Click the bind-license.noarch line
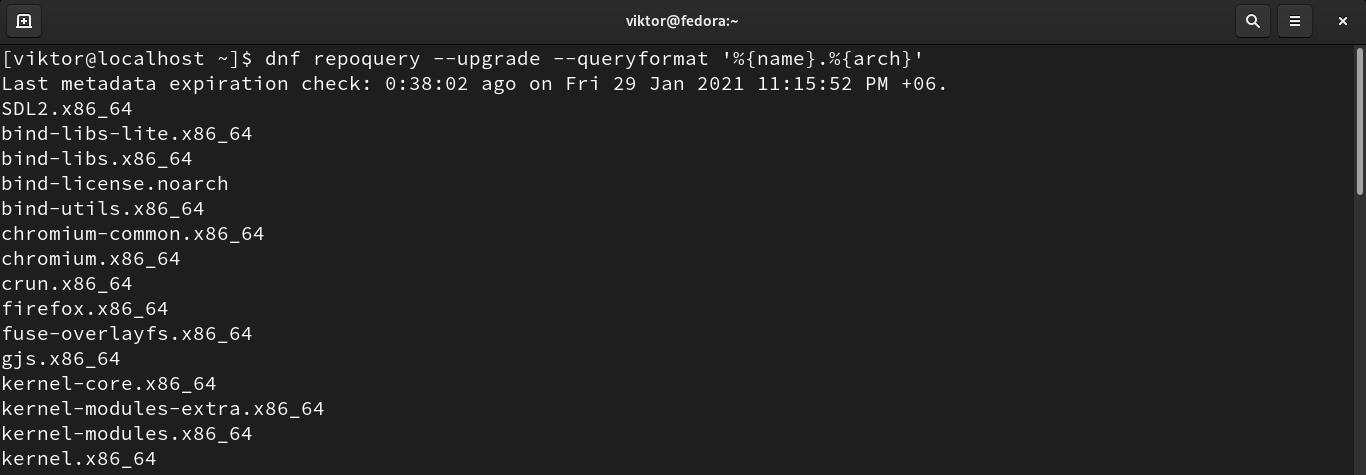The image size is (1366, 475). tap(115, 184)
